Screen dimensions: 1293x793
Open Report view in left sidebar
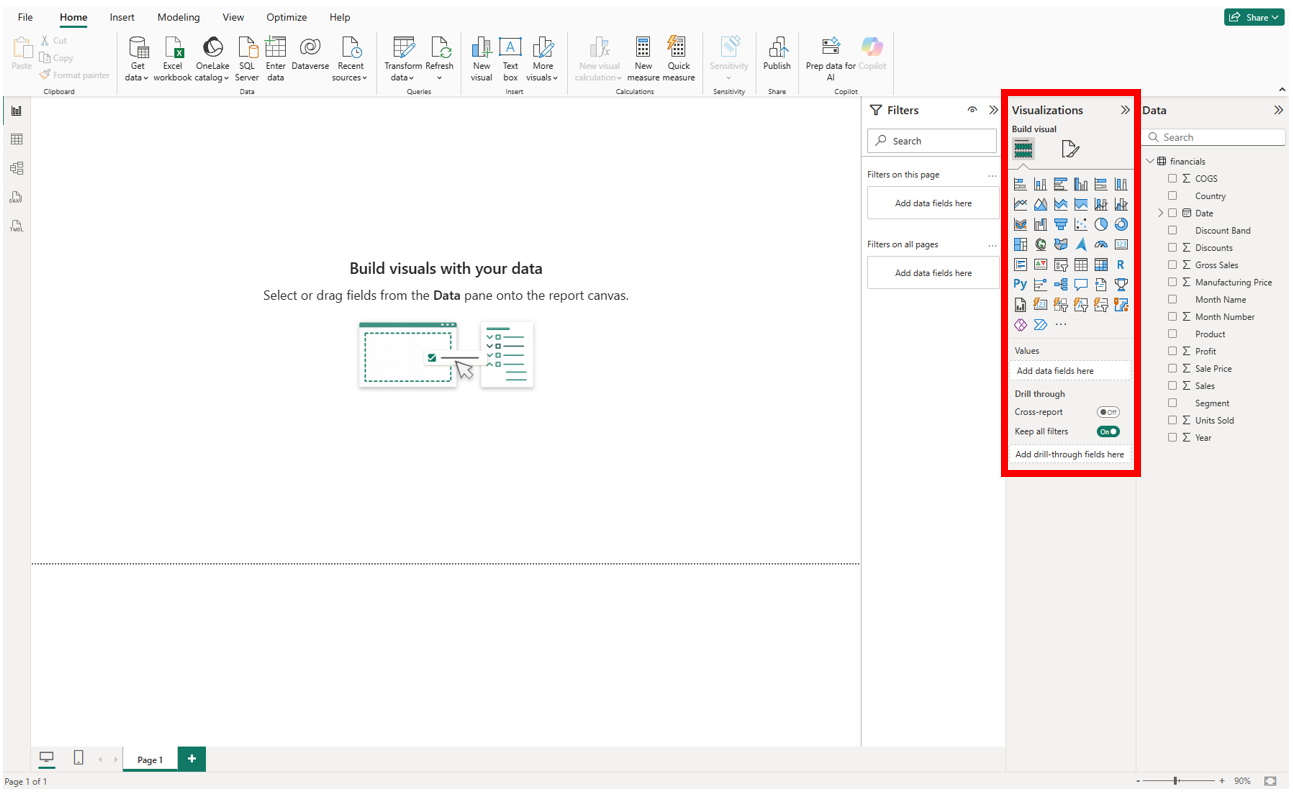point(17,110)
